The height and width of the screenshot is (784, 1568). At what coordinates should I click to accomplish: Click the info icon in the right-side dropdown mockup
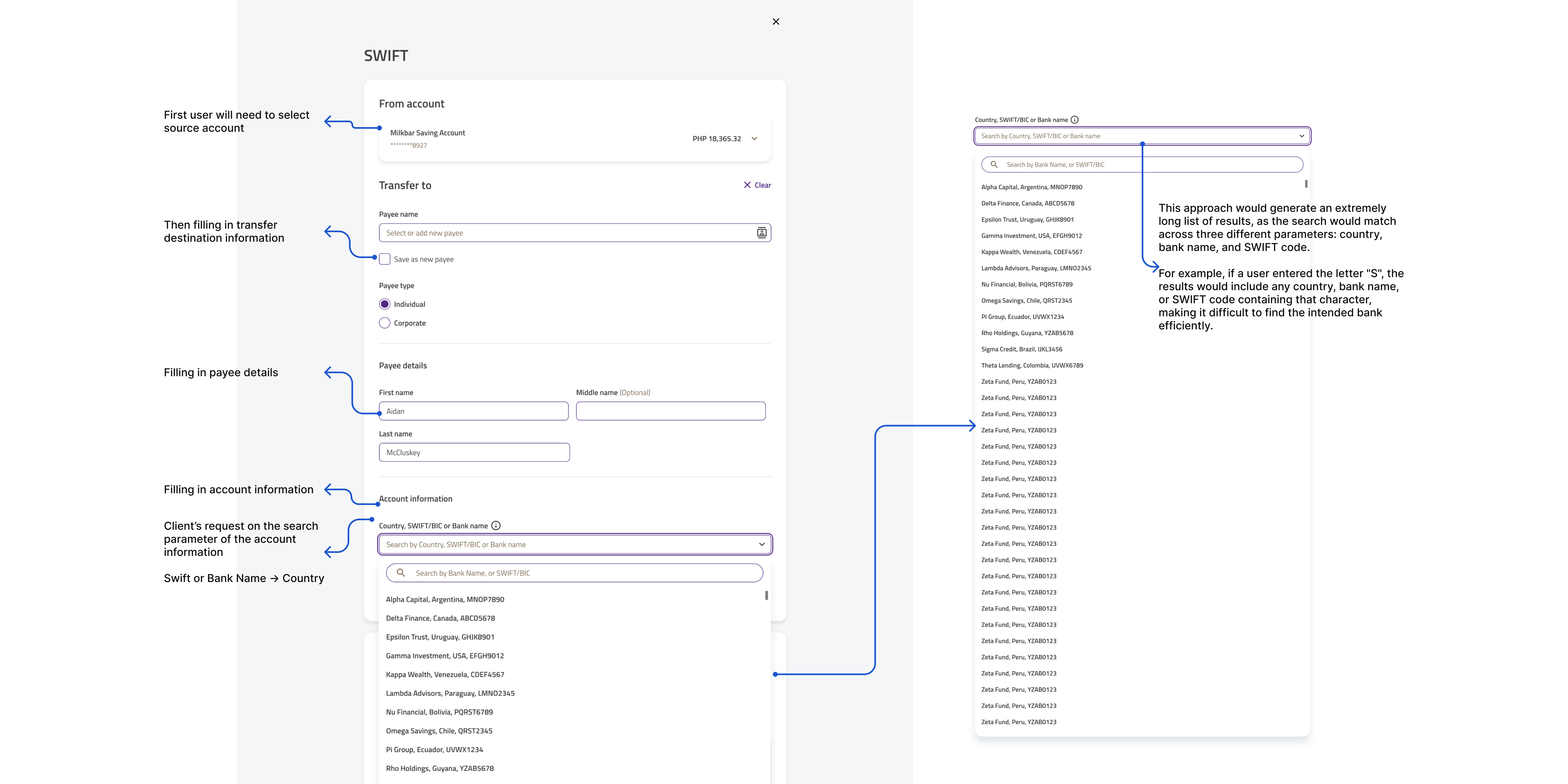point(1074,119)
